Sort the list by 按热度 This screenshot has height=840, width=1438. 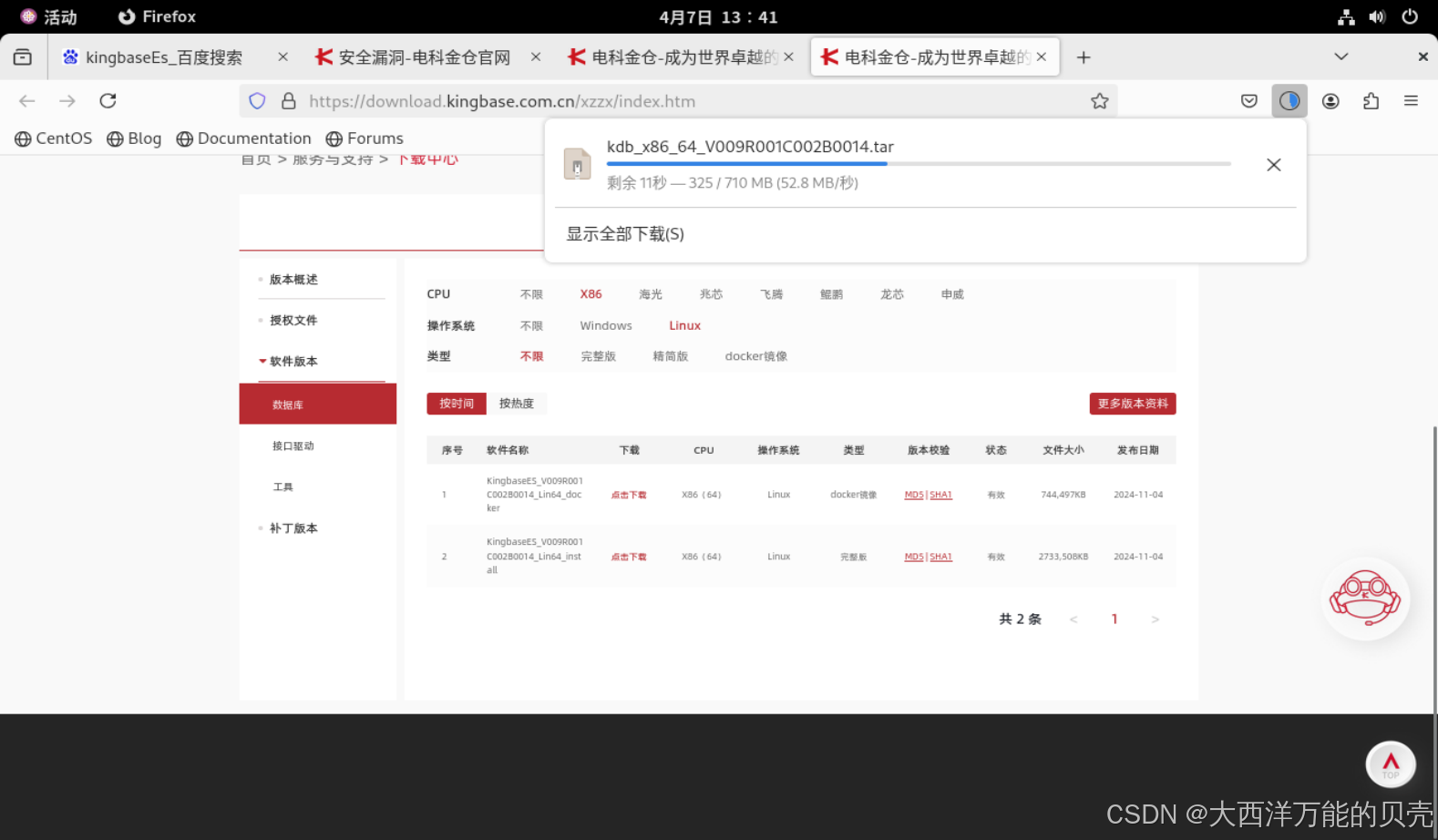tap(517, 404)
